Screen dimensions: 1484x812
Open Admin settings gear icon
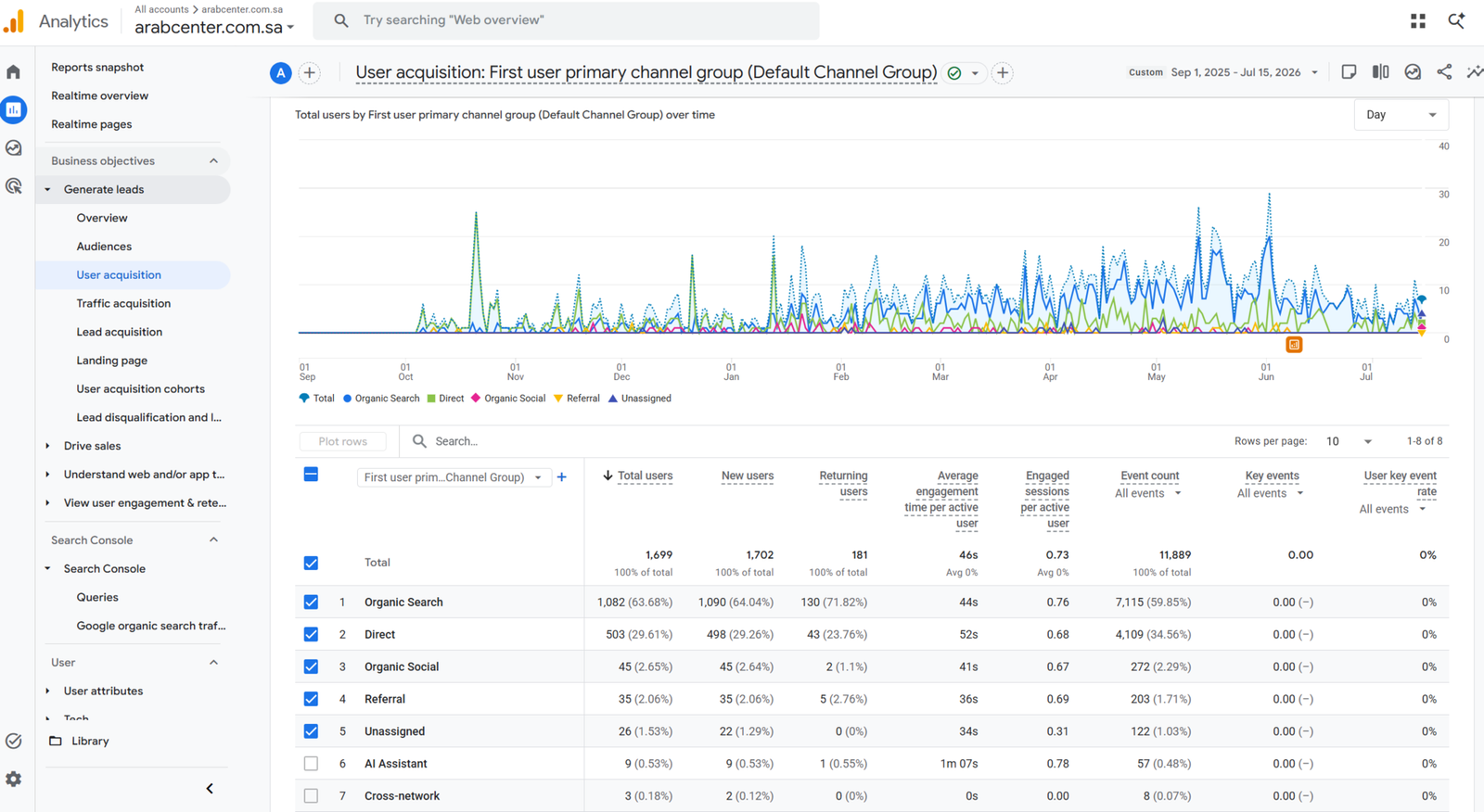tap(13, 780)
